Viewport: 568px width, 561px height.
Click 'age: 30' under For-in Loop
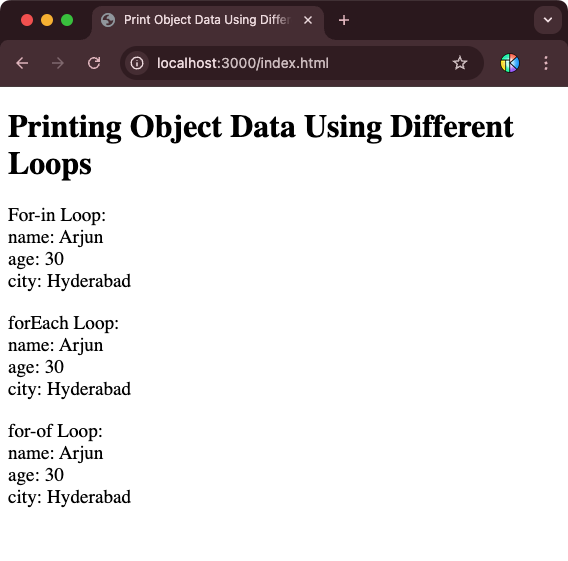36,259
